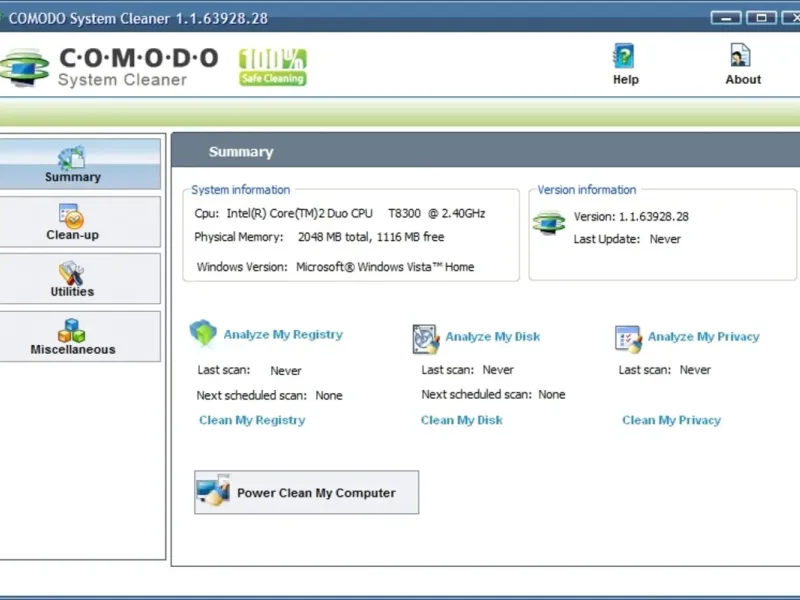Click the registry cube icon
Image resolution: width=800 pixels, height=600 pixels.
[x=203, y=333]
